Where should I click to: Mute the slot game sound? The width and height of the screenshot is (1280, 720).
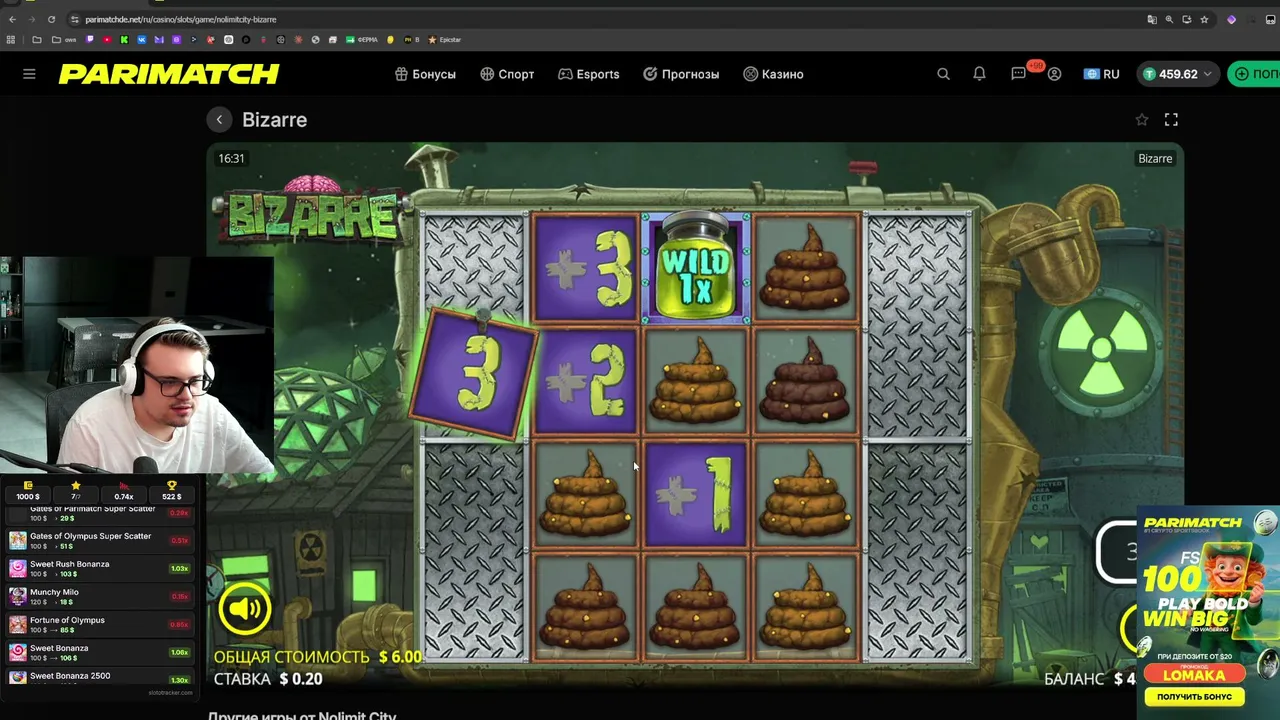244,608
